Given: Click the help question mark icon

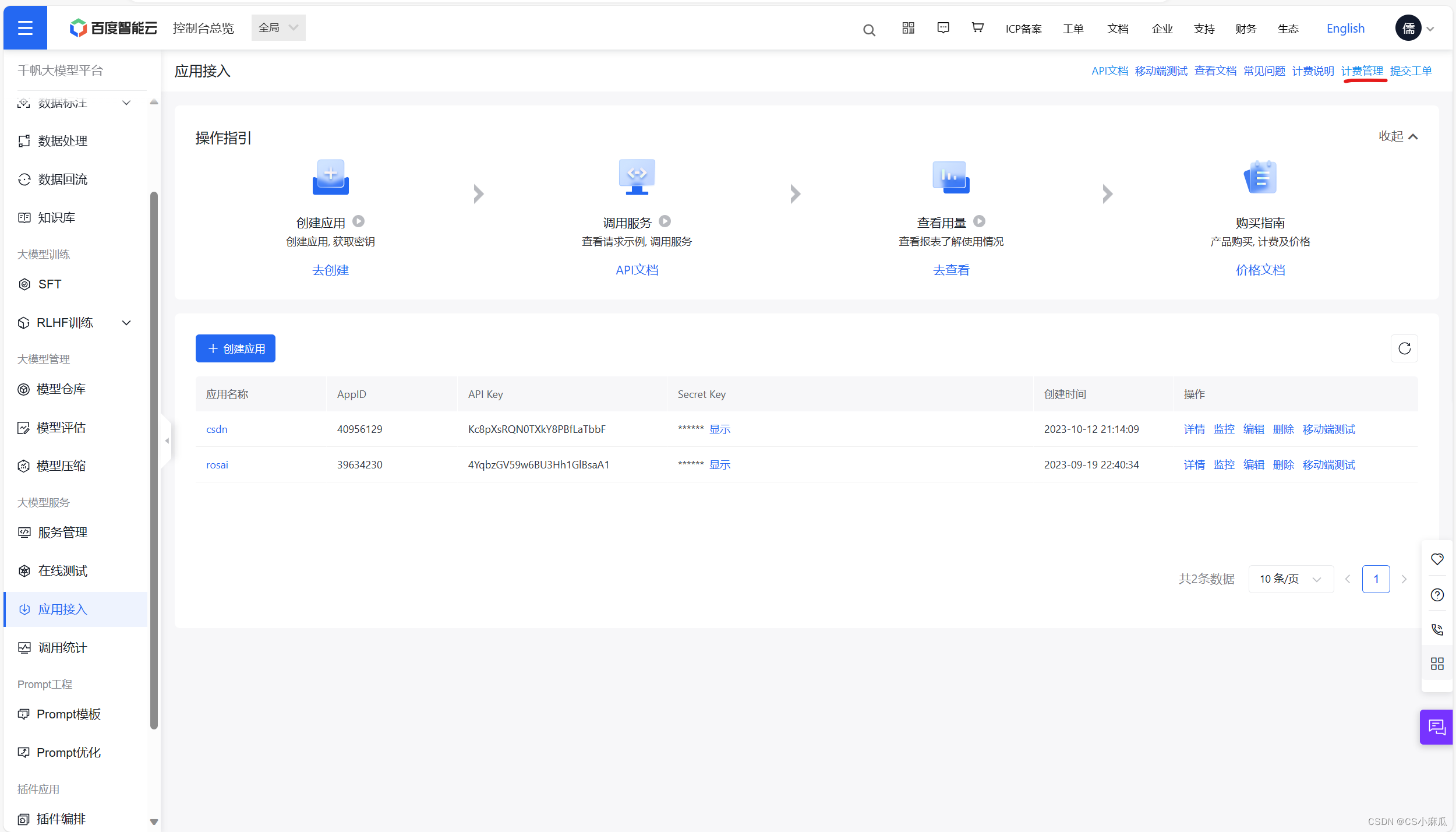Looking at the screenshot, I should click(1437, 594).
